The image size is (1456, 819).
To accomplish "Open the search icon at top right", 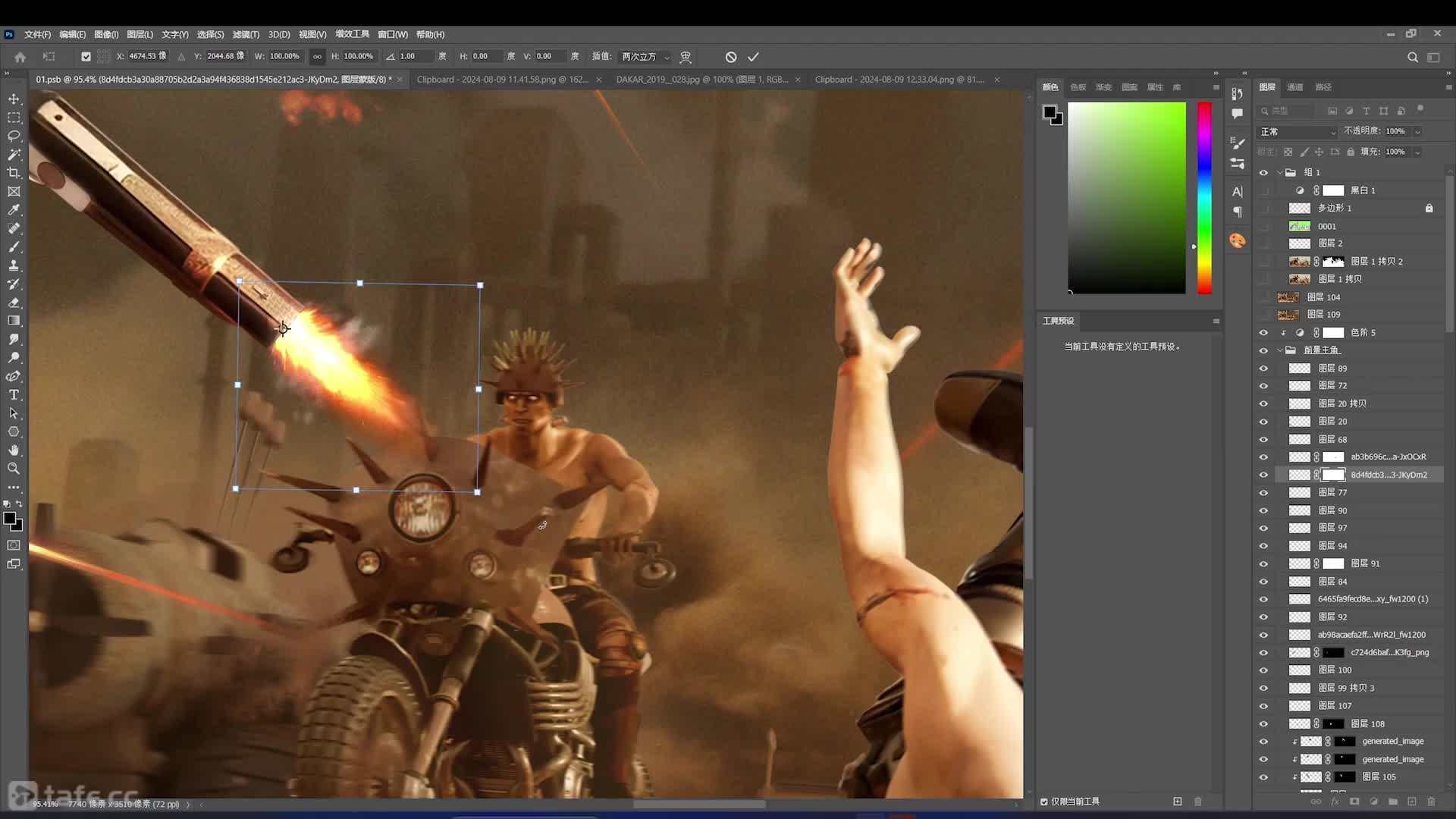I will pyautogui.click(x=1413, y=57).
